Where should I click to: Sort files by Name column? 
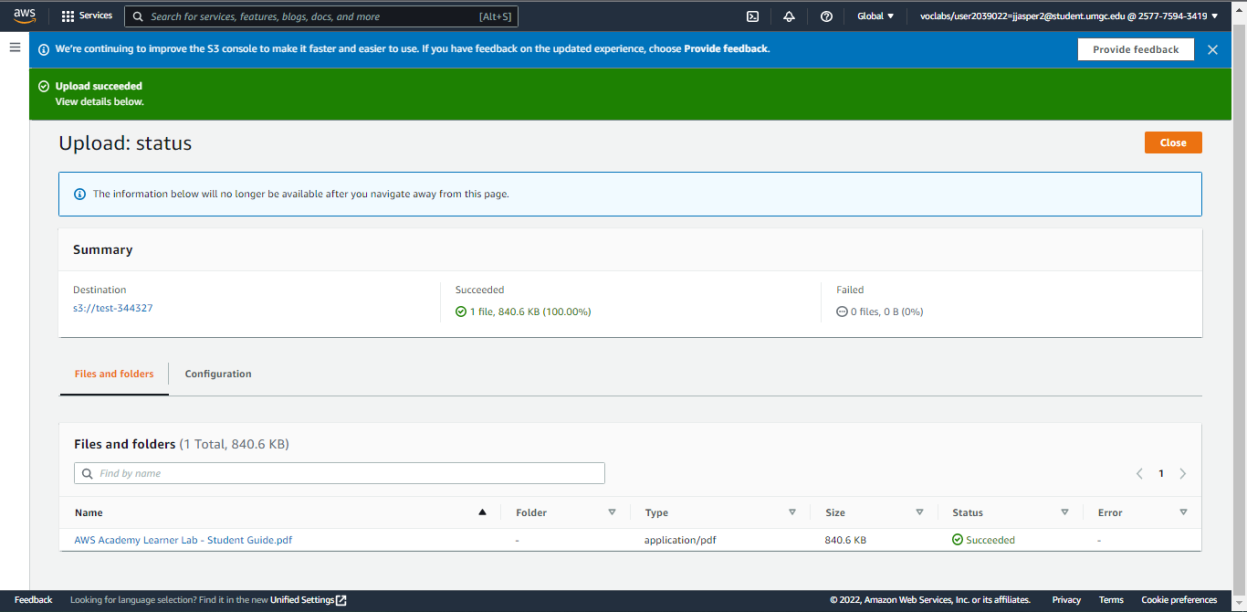pyautogui.click(x=89, y=513)
